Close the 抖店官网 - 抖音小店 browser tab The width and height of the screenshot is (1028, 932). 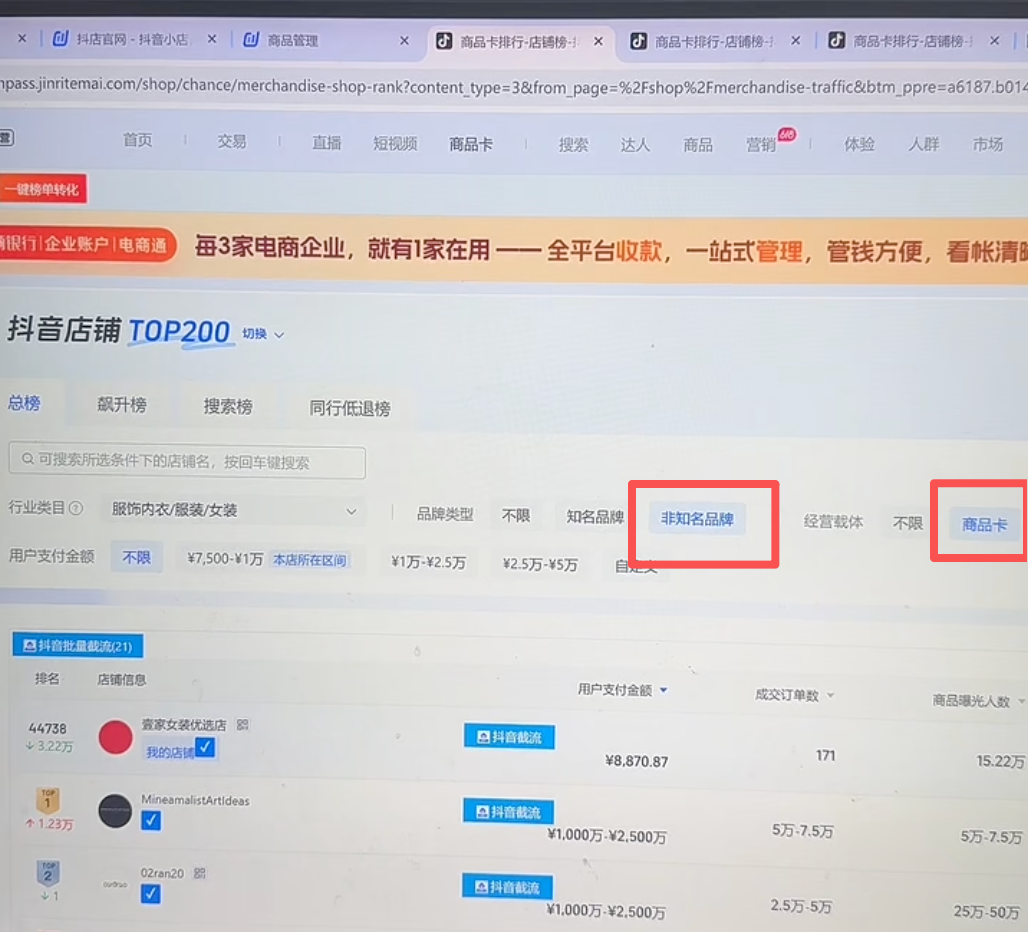point(212,39)
